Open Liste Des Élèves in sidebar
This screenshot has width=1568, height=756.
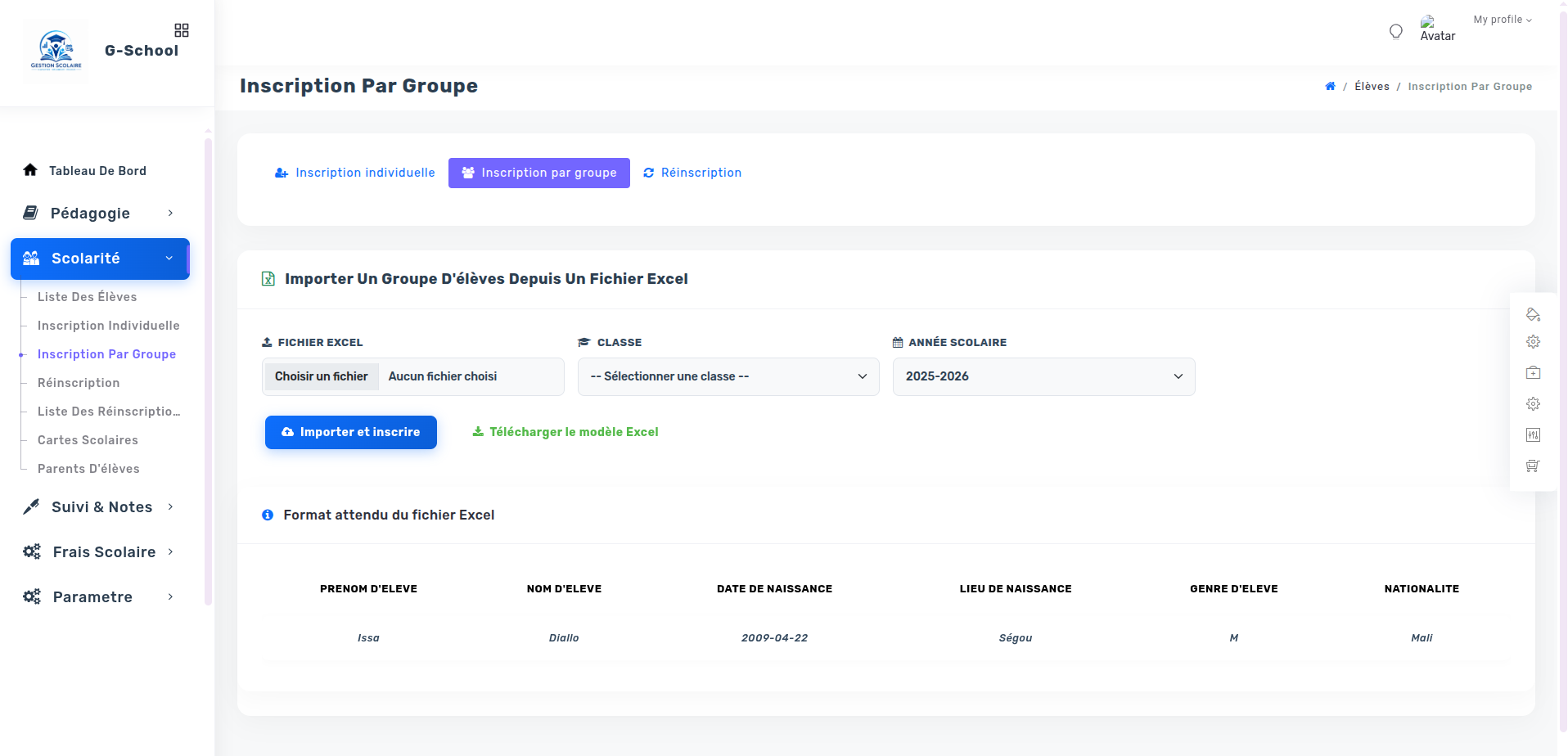tap(87, 297)
